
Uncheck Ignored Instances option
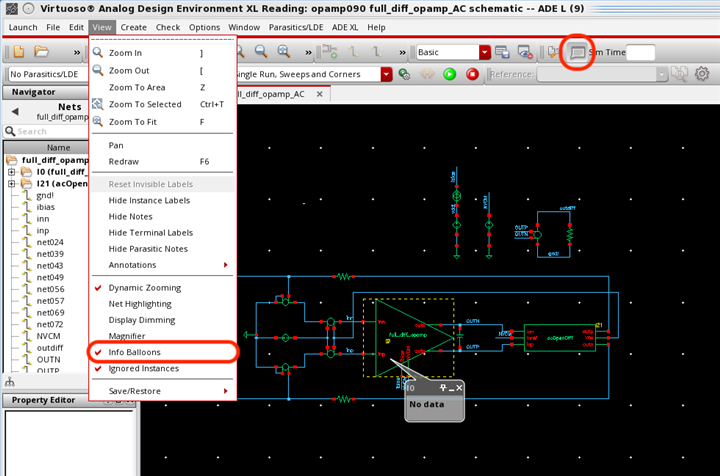point(143,368)
